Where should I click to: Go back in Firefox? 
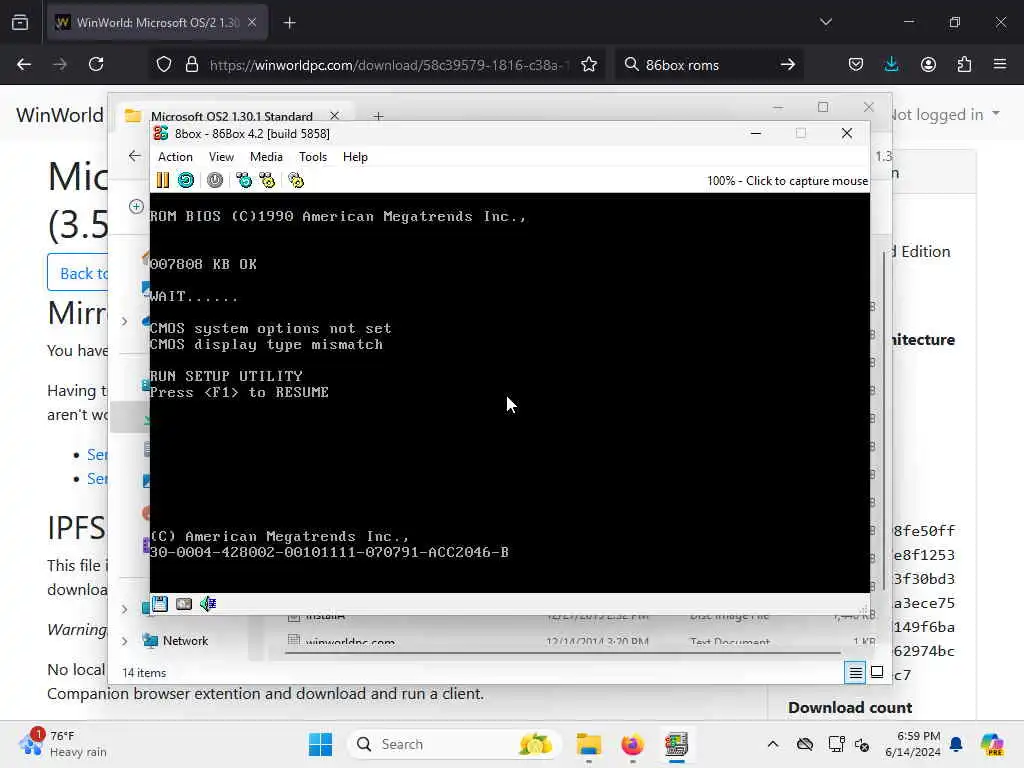[x=24, y=64]
